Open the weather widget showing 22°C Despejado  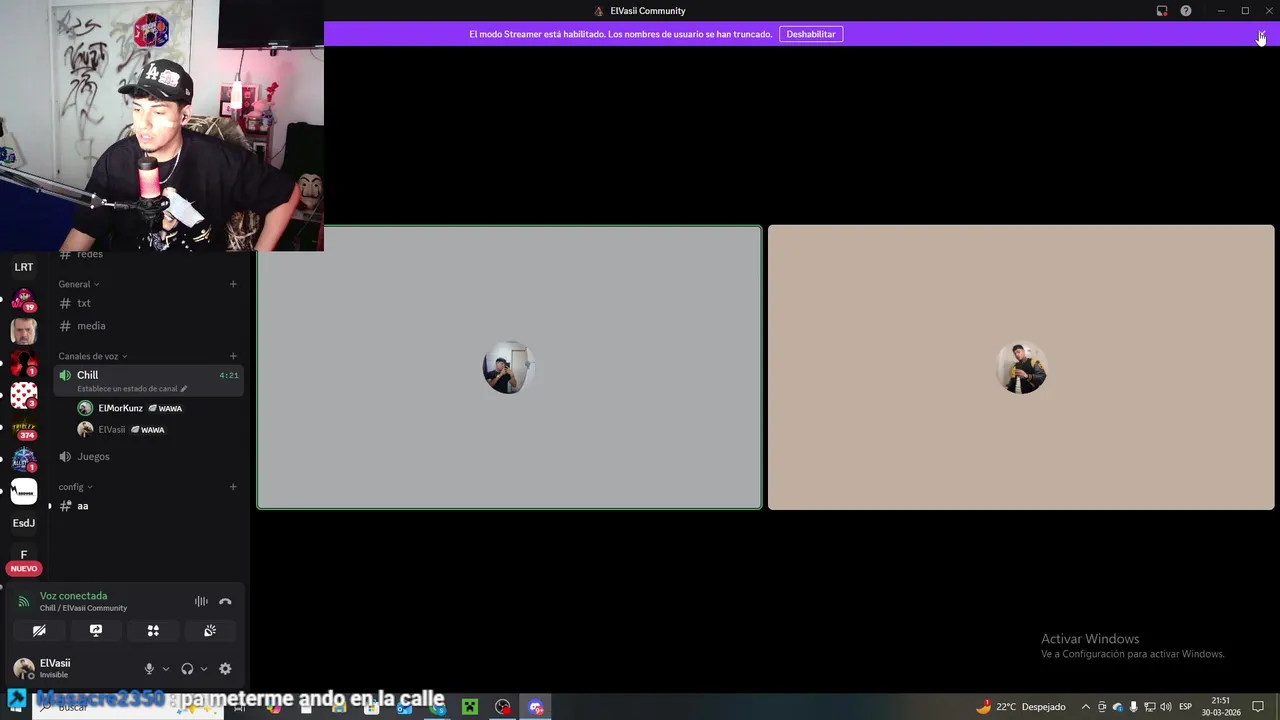pos(1020,707)
